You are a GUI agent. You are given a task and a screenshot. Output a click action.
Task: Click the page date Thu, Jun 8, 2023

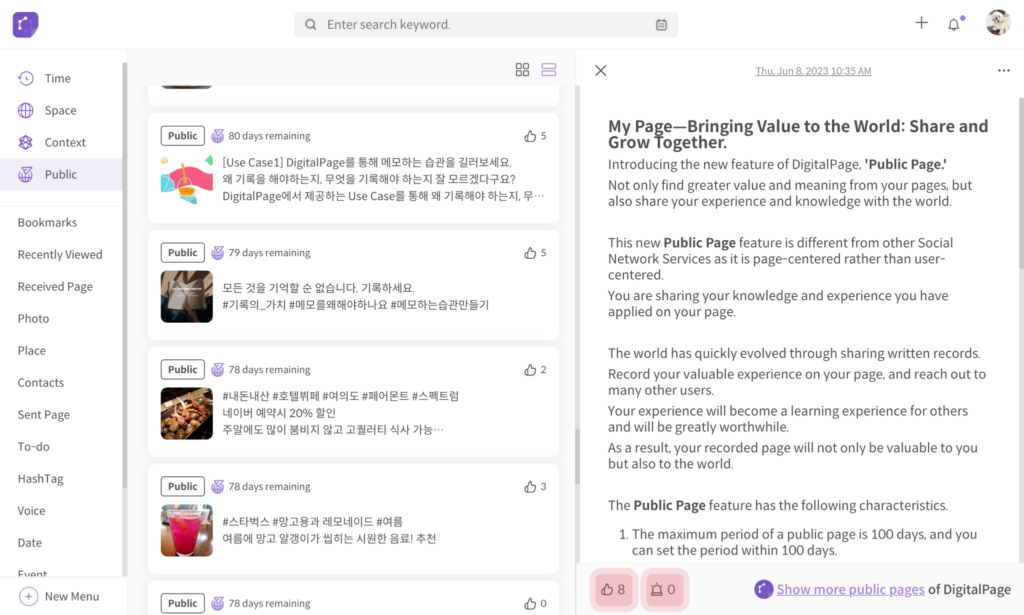point(813,71)
